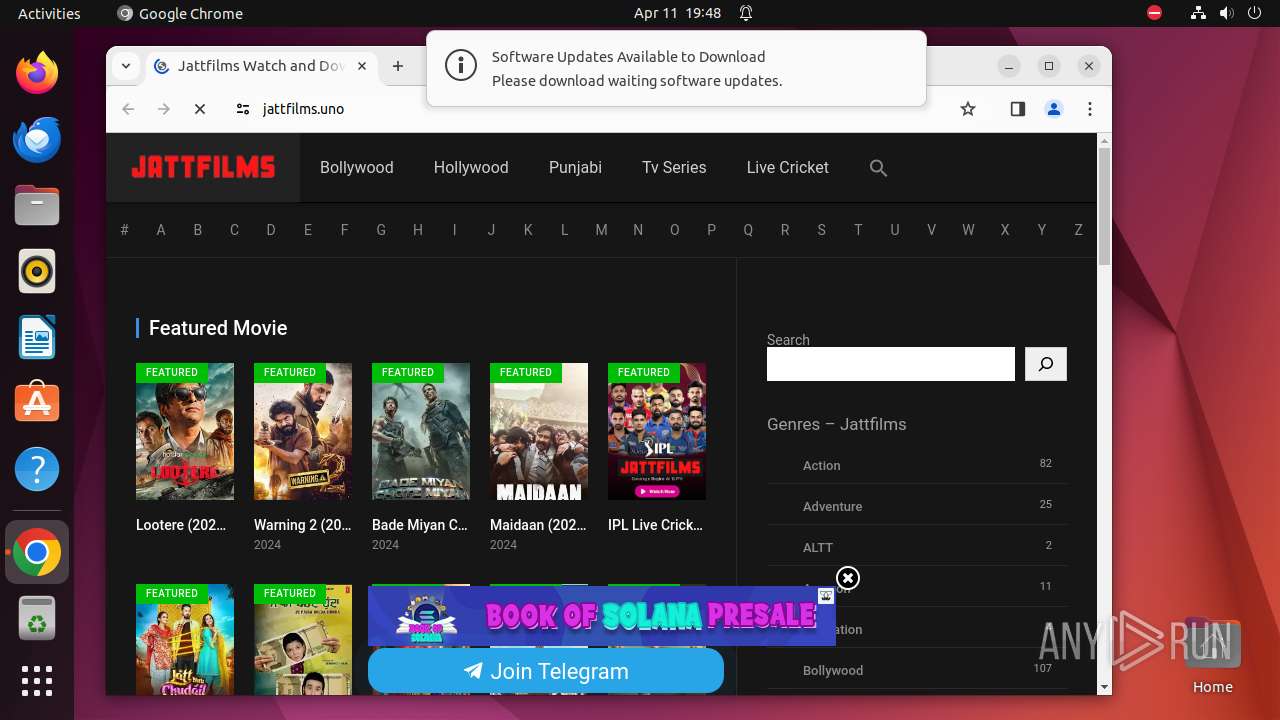Open a new Chrome tab

point(398,66)
